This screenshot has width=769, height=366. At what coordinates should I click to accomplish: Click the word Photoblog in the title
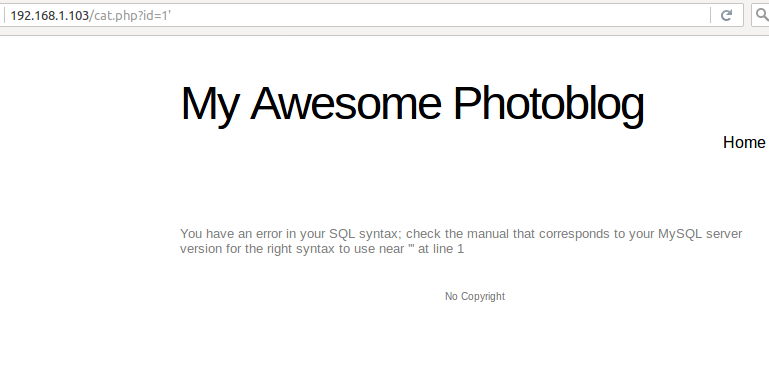pos(548,103)
